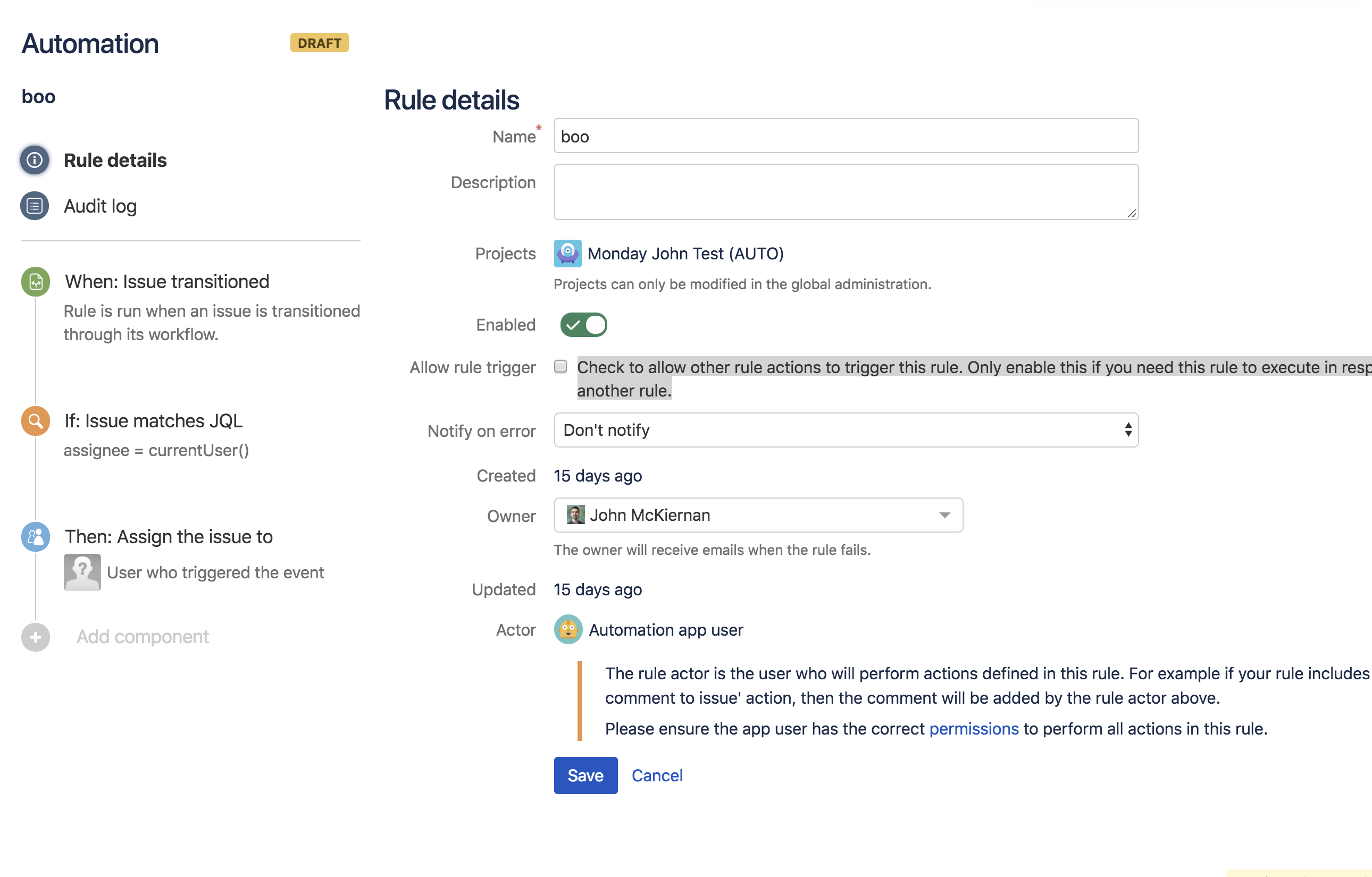
Task: Open the Audit log section
Action: [101, 206]
